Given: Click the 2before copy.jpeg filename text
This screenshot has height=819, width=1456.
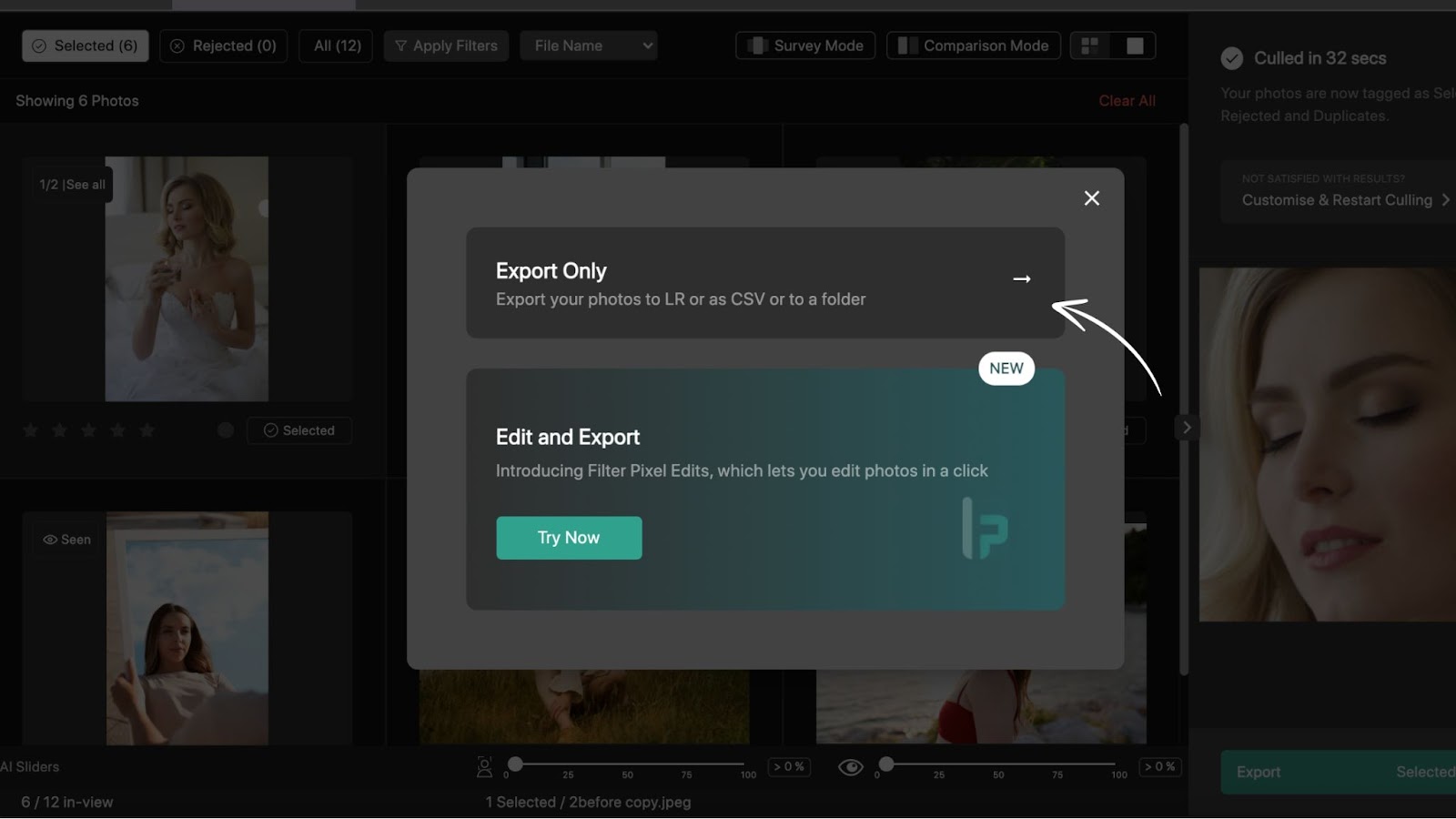Looking at the screenshot, I should (x=630, y=803).
